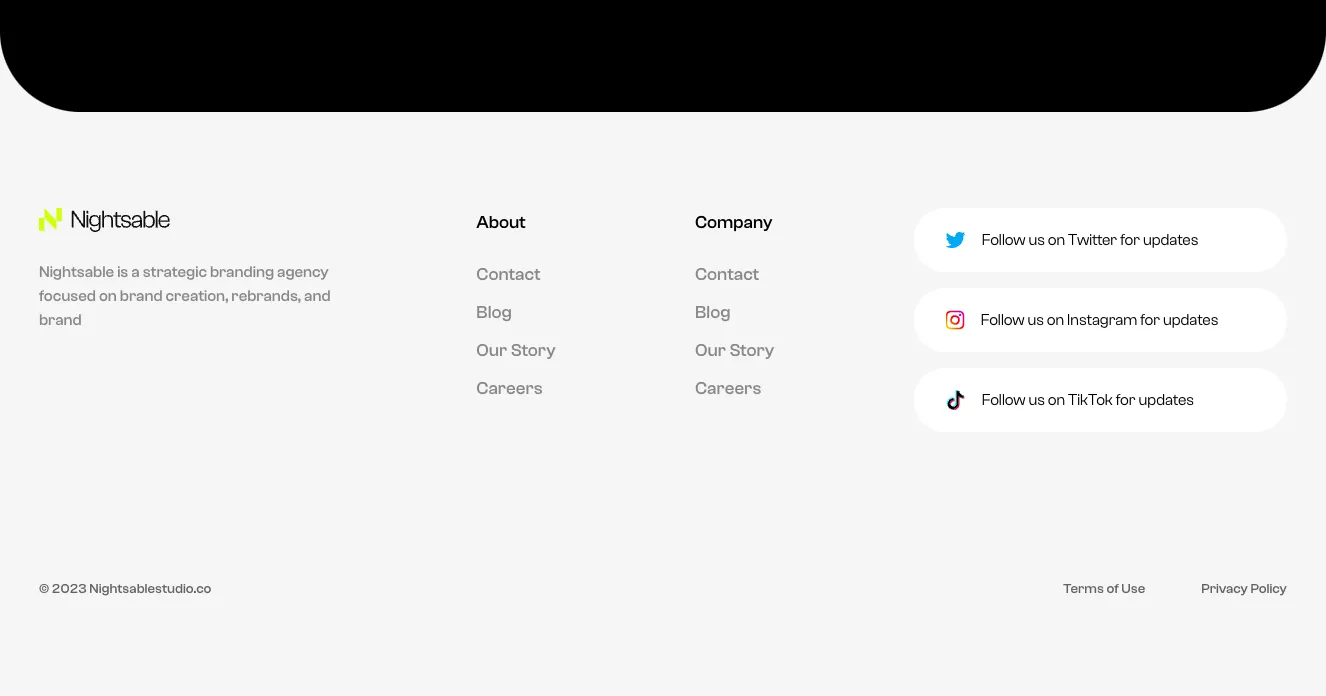The image size is (1326, 696).
Task: Click the Nightsable agency description paragraph
Action: (185, 296)
